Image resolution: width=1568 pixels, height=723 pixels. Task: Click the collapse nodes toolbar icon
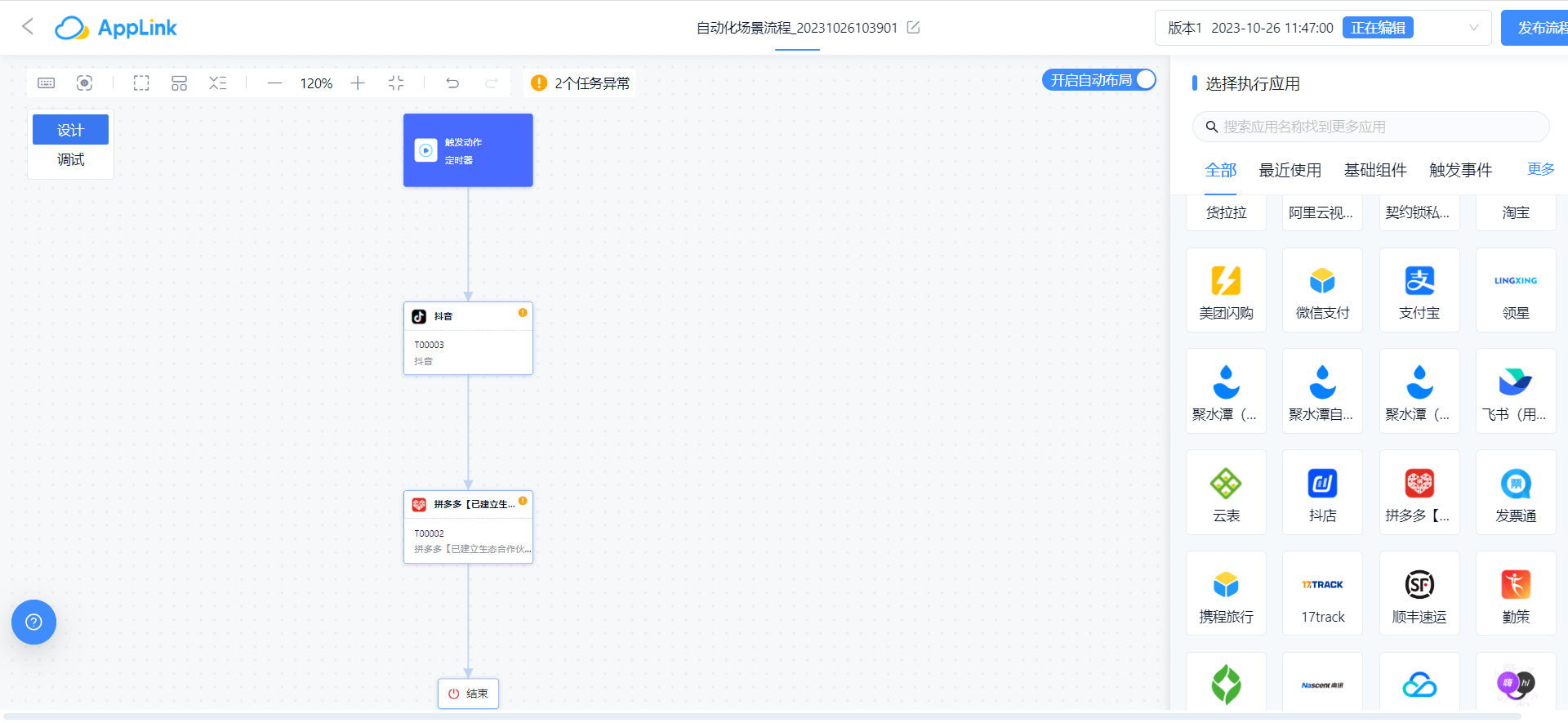[217, 83]
